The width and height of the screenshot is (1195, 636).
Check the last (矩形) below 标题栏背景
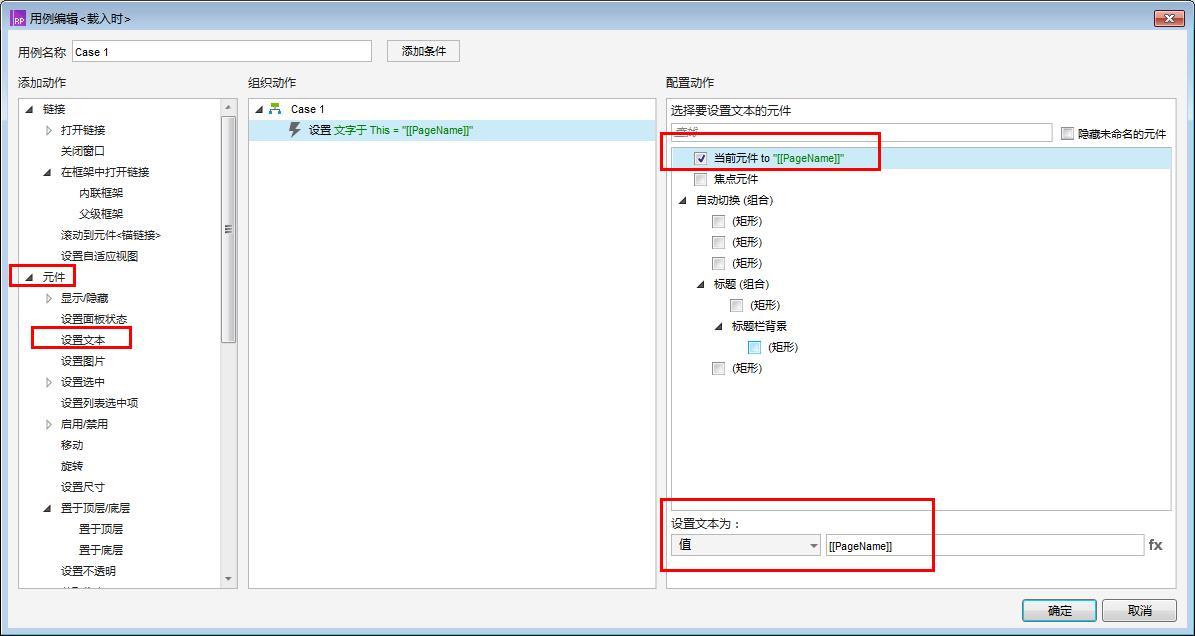click(x=719, y=369)
